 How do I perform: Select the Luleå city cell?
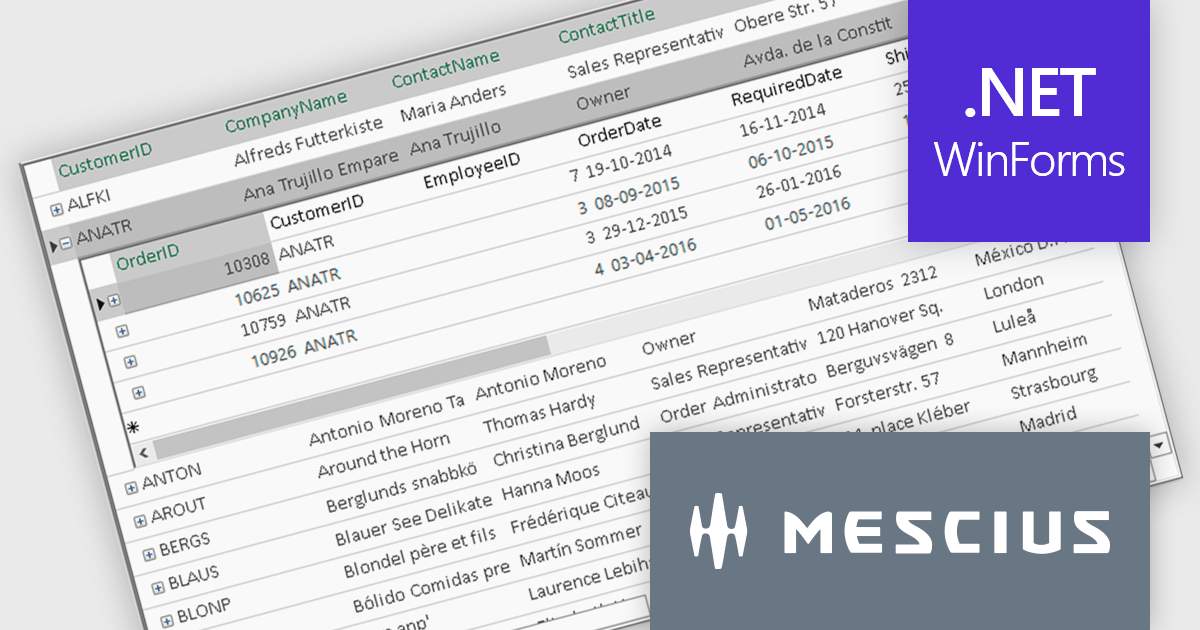click(1013, 321)
